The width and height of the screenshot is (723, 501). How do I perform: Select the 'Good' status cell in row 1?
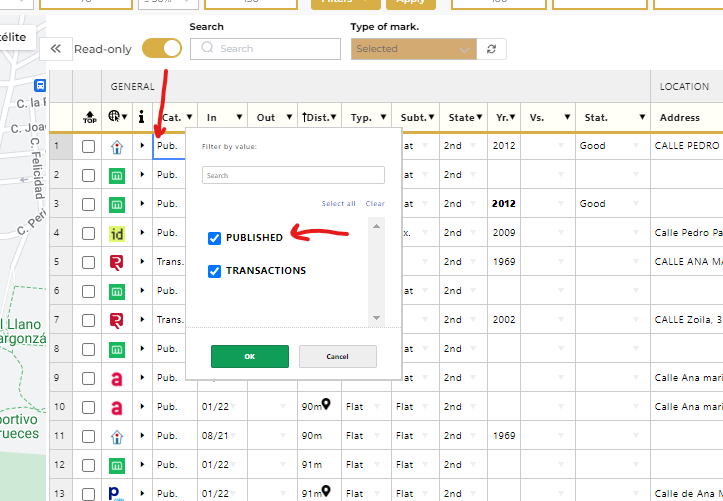[613, 146]
